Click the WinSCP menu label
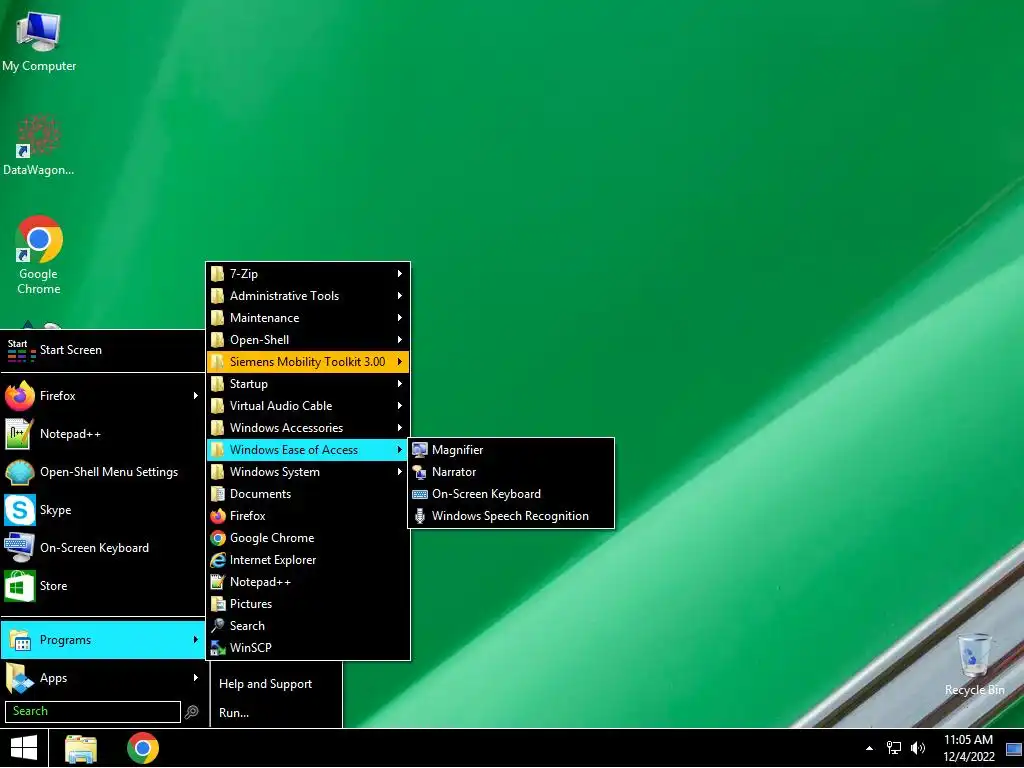The height and width of the screenshot is (768, 1024). tap(250, 648)
